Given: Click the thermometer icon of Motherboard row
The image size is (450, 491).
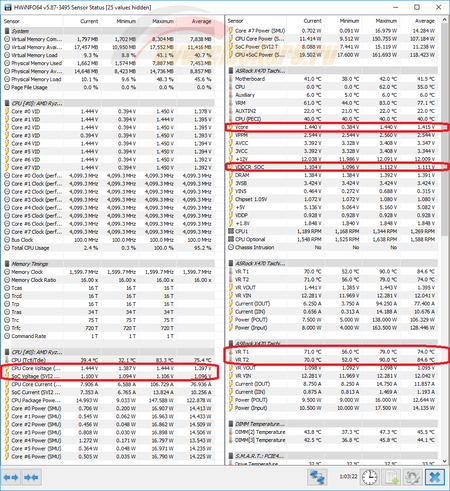Looking at the screenshot, I should click(231, 79).
